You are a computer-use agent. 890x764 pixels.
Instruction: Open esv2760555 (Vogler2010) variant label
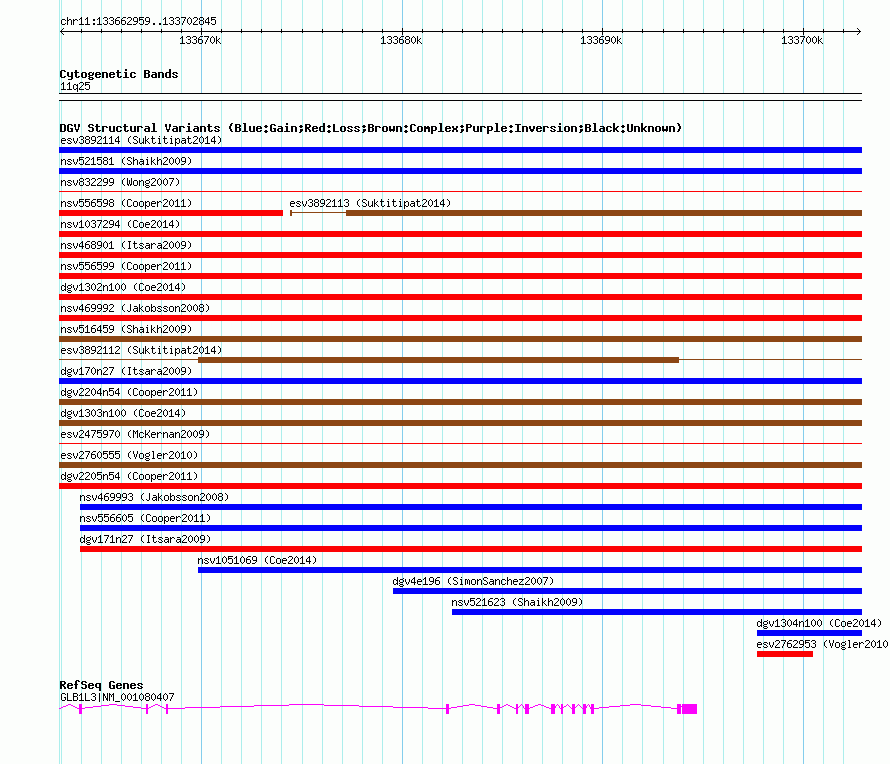click(x=129, y=455)
